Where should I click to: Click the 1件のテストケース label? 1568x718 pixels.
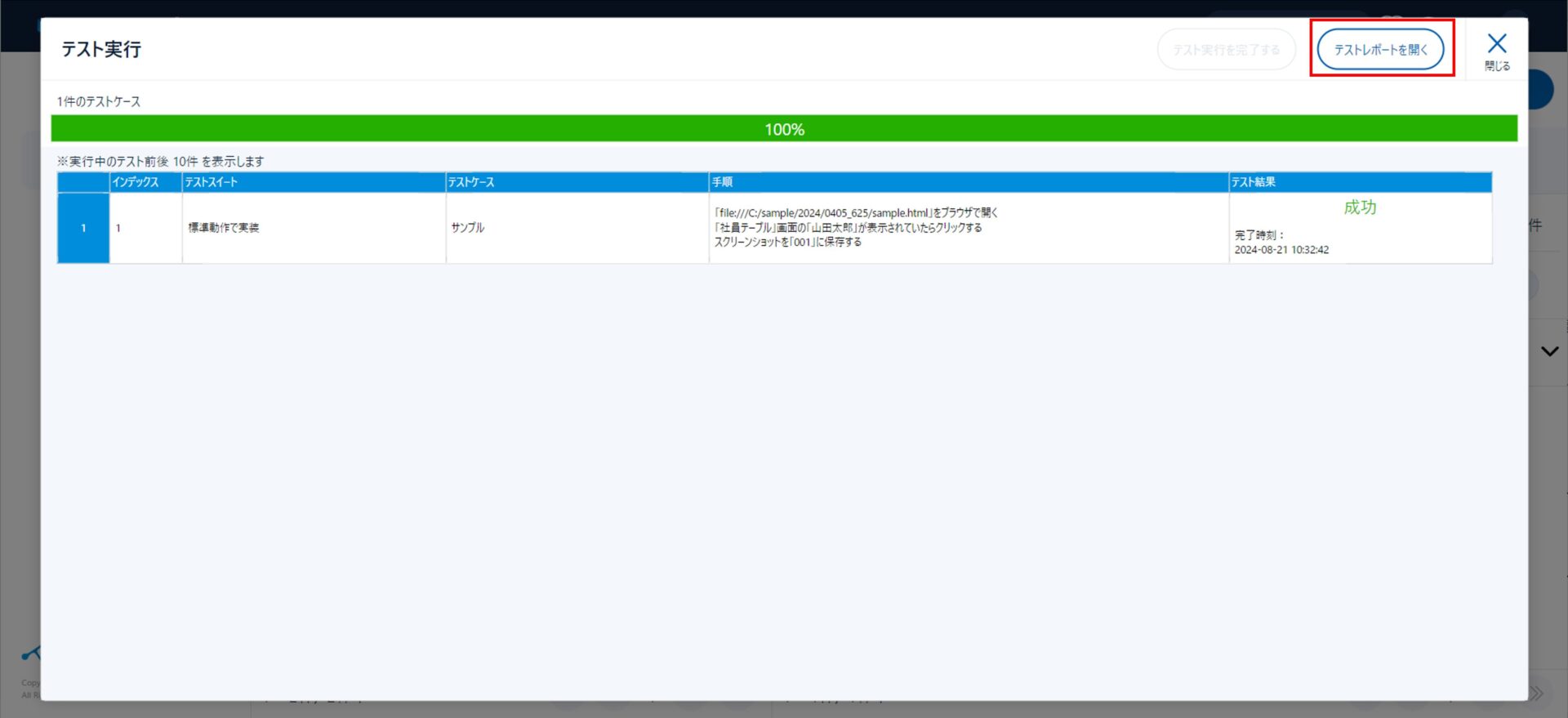[99, 101]
